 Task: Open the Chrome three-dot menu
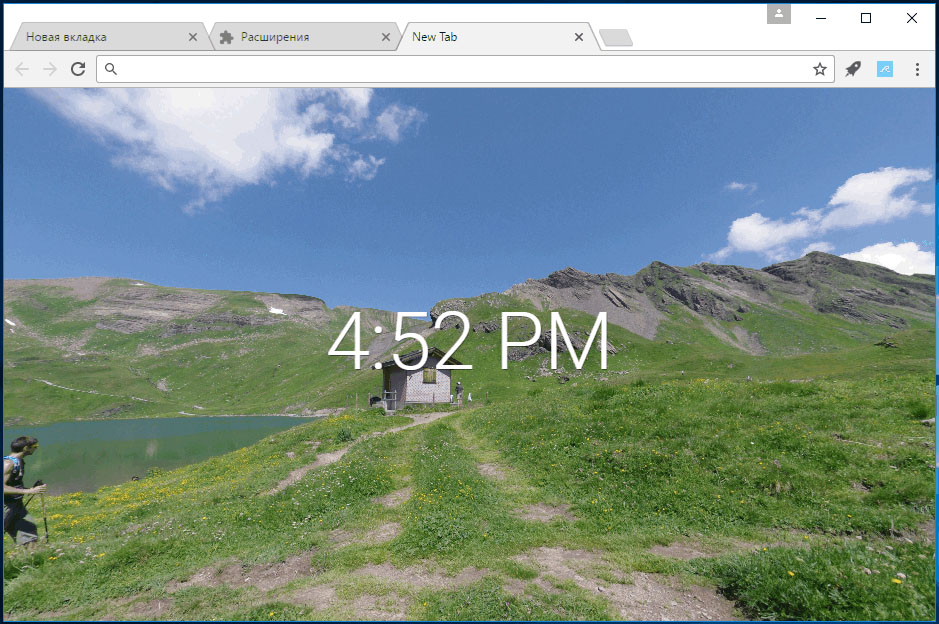pos(917,69)
